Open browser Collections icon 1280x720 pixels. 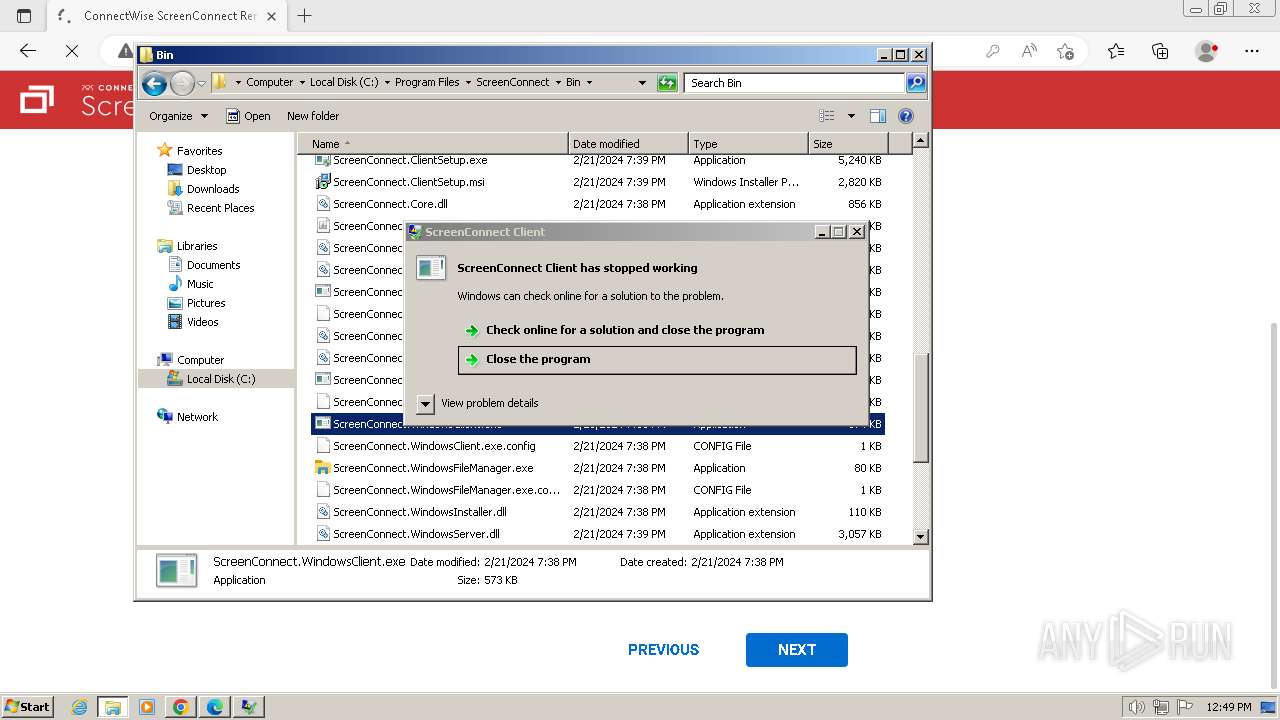click(1160, 51)
